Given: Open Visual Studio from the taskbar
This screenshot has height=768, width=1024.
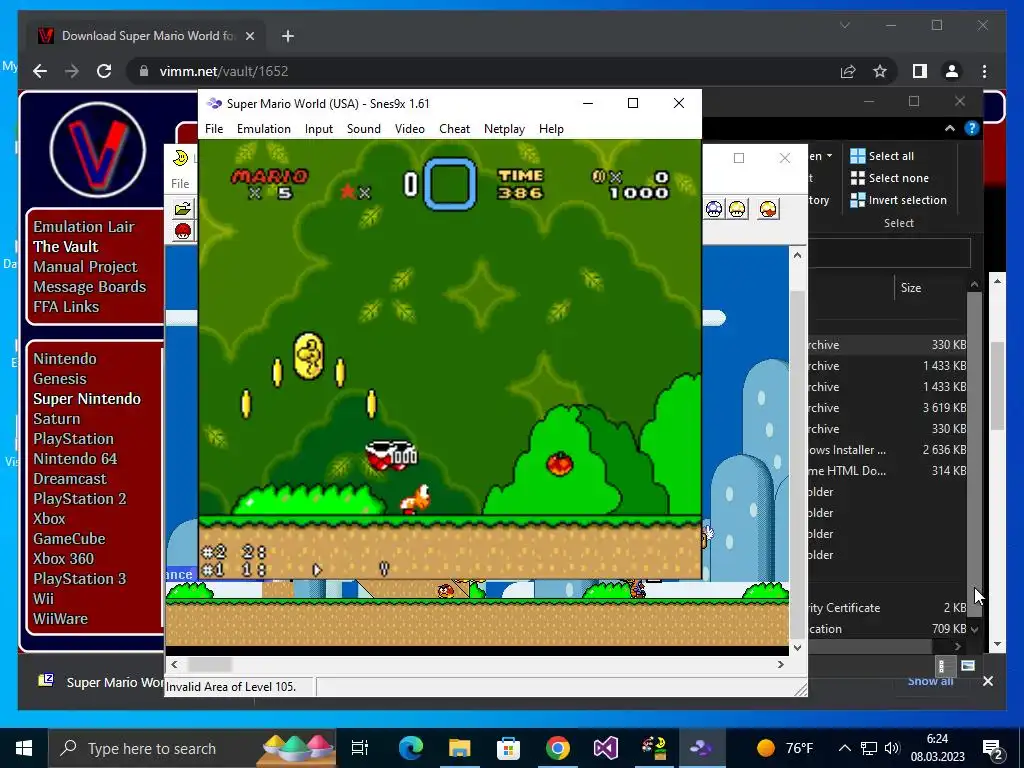Looking at the screenshot, I should pyautogui.click(x=605, y=748).
